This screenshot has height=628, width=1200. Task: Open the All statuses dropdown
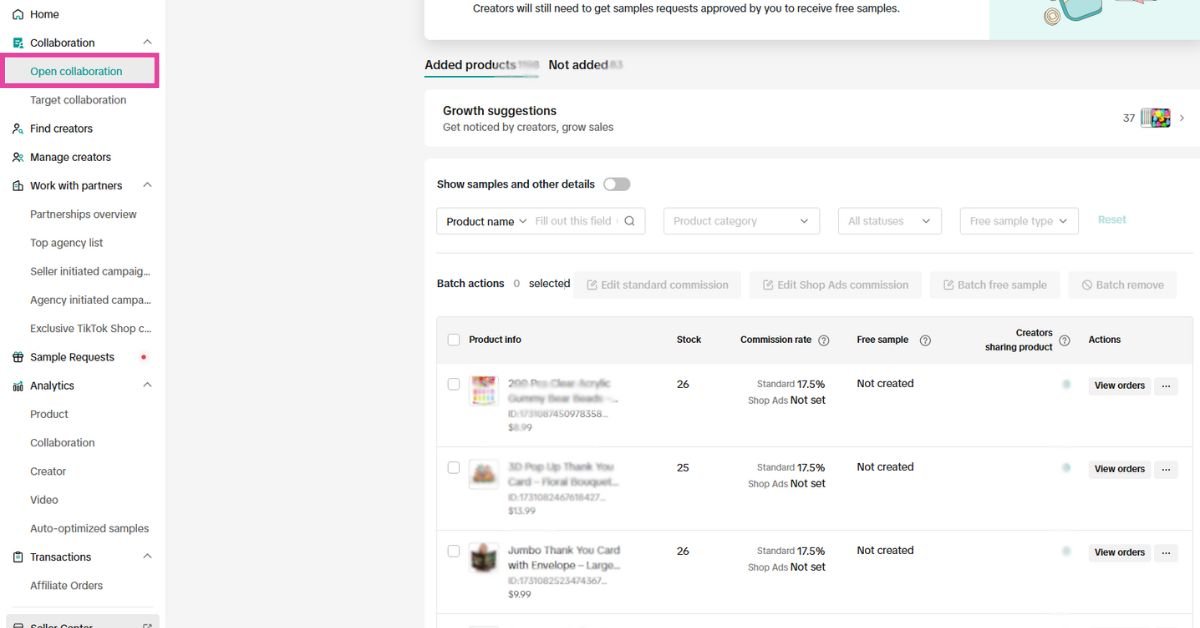(x=890, y=221)
